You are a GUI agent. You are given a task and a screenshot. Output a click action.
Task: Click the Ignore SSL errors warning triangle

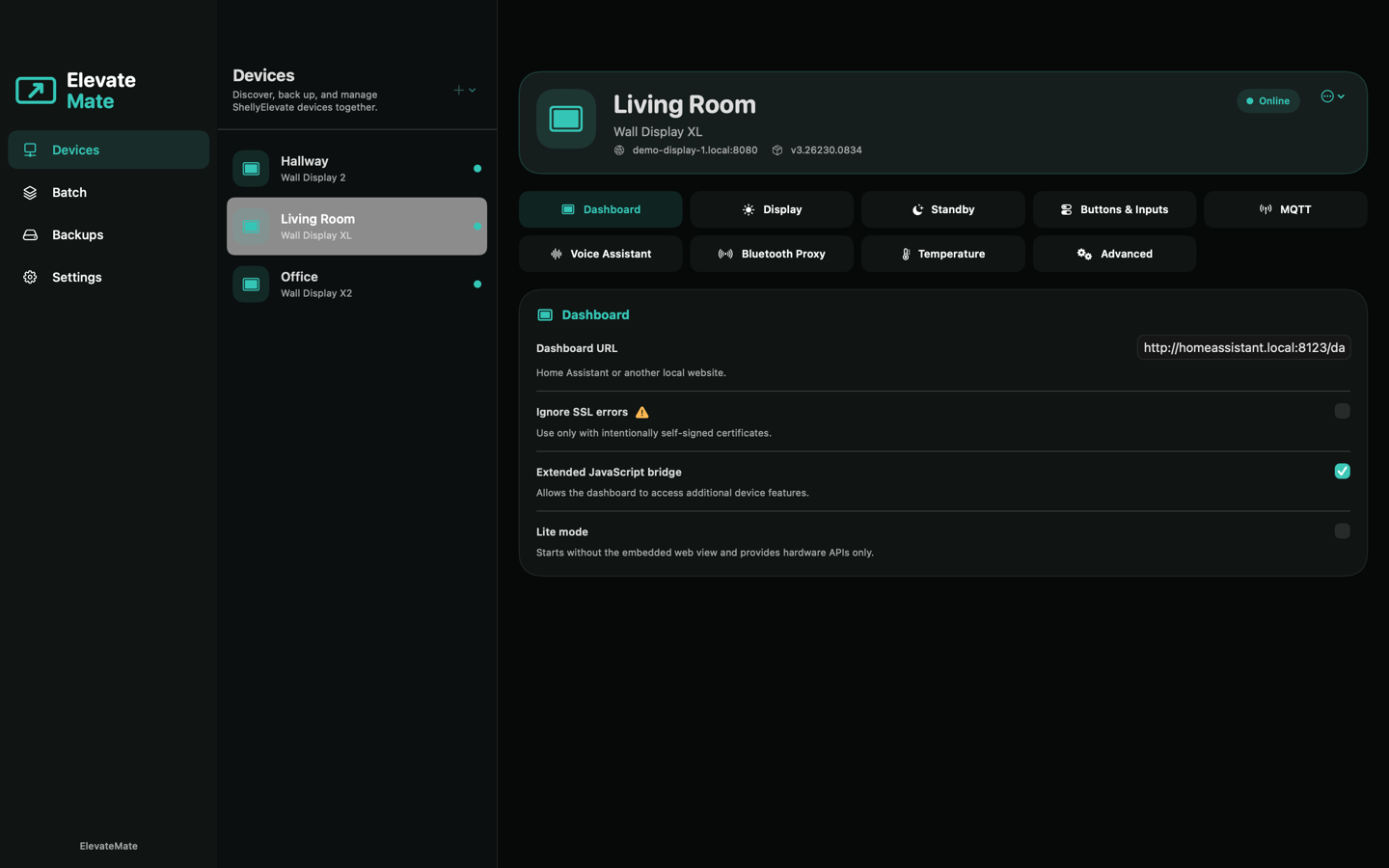642,412
